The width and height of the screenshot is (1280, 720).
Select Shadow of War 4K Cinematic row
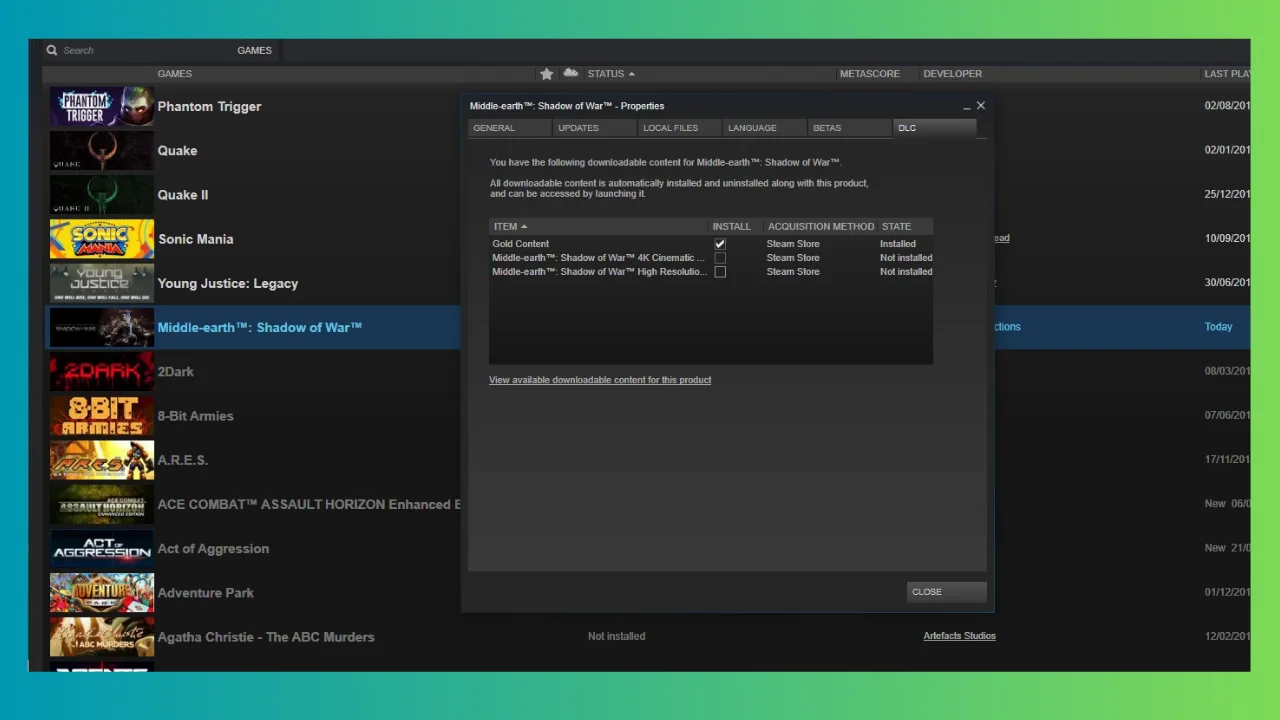pos(711,258)
